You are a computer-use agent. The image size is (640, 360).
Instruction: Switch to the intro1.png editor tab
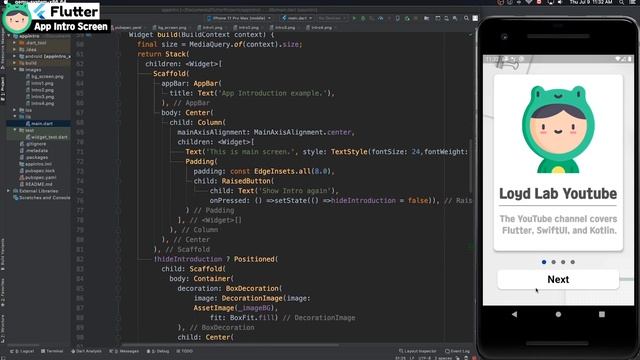[210, 28]
